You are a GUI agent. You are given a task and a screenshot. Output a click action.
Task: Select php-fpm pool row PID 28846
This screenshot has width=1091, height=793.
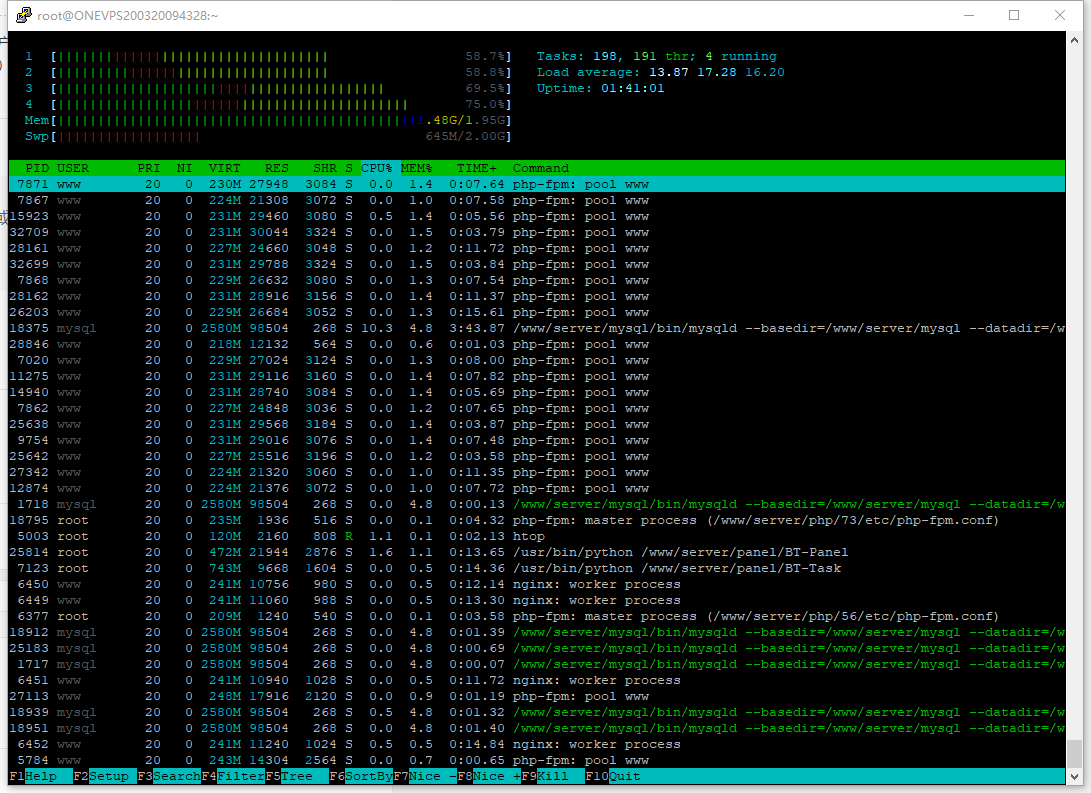point(536,344)
